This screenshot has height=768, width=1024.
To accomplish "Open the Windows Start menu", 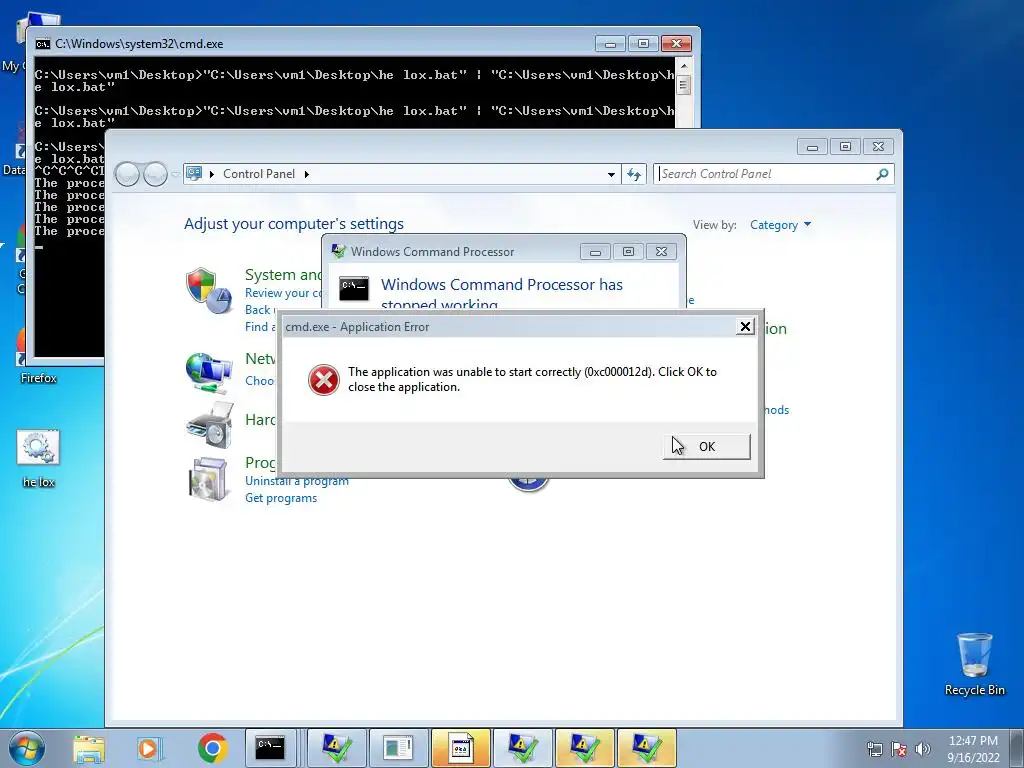I will pyautogui.click(x=27, y=748).
